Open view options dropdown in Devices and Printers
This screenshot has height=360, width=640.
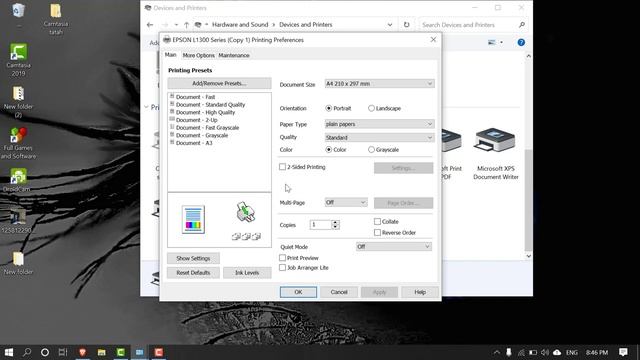coord(501,42)
